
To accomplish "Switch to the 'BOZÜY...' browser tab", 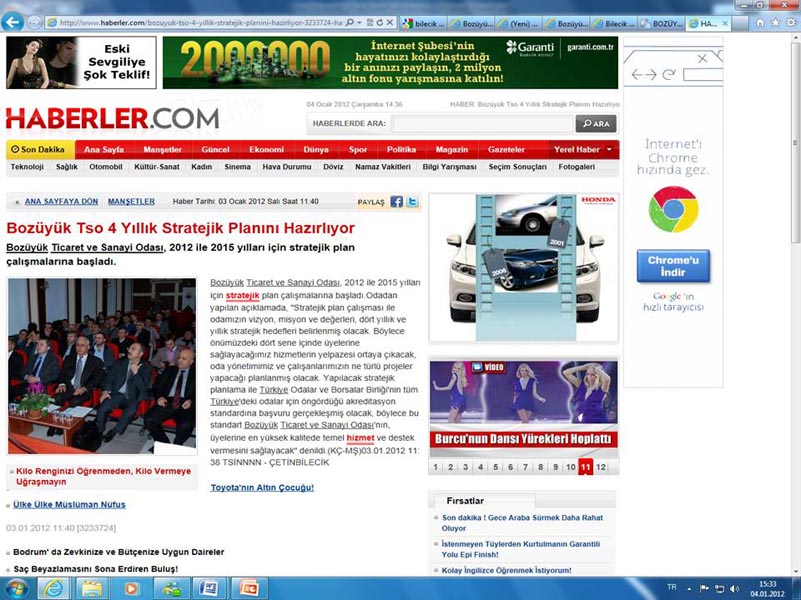I will (662, 23).
